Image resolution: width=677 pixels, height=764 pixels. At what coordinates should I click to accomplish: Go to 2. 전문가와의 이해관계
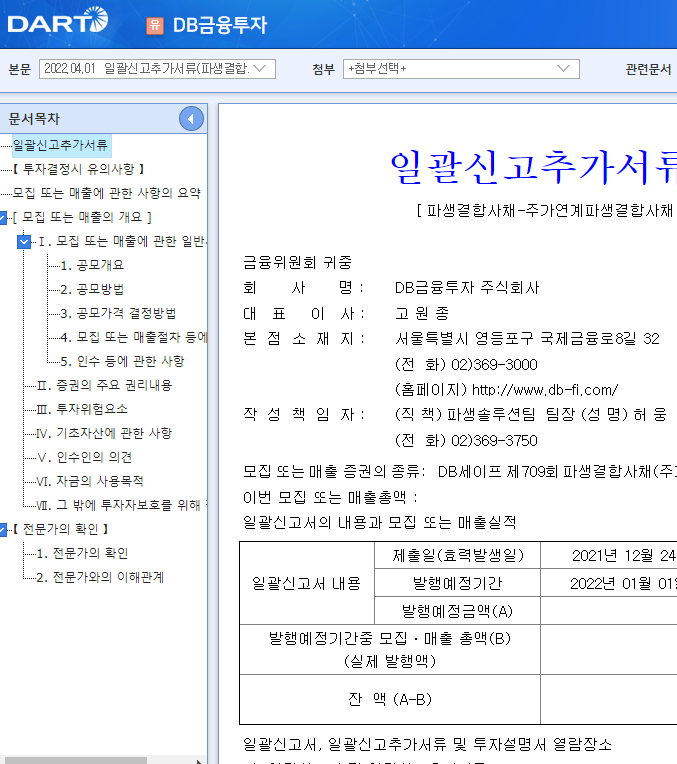click(100, 577)
